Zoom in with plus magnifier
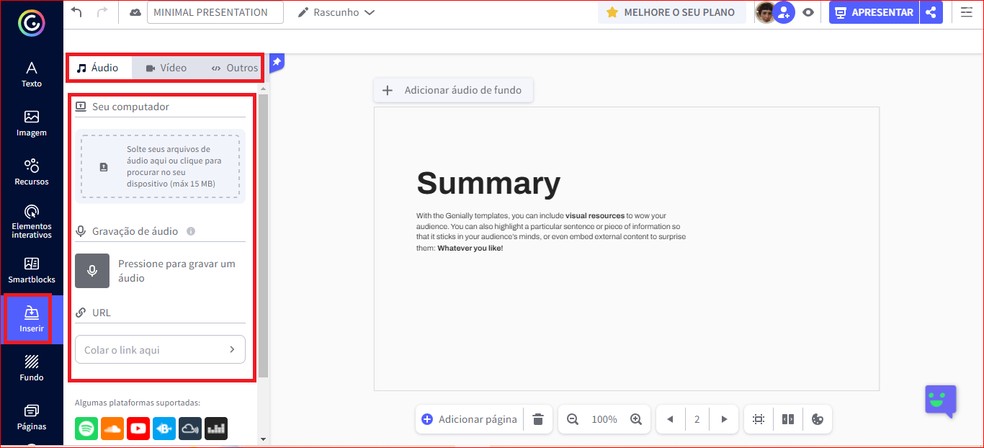Viewport: 984px width, 448px height. 636,419
